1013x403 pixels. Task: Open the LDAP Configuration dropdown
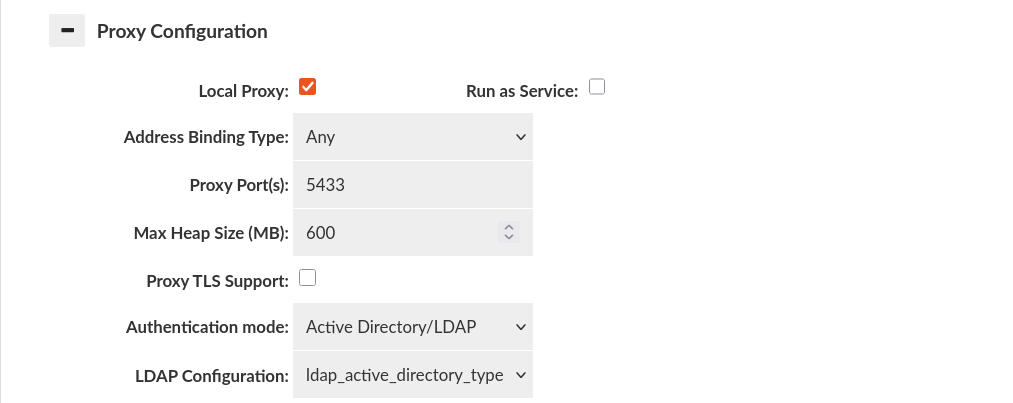coord(413,375)
